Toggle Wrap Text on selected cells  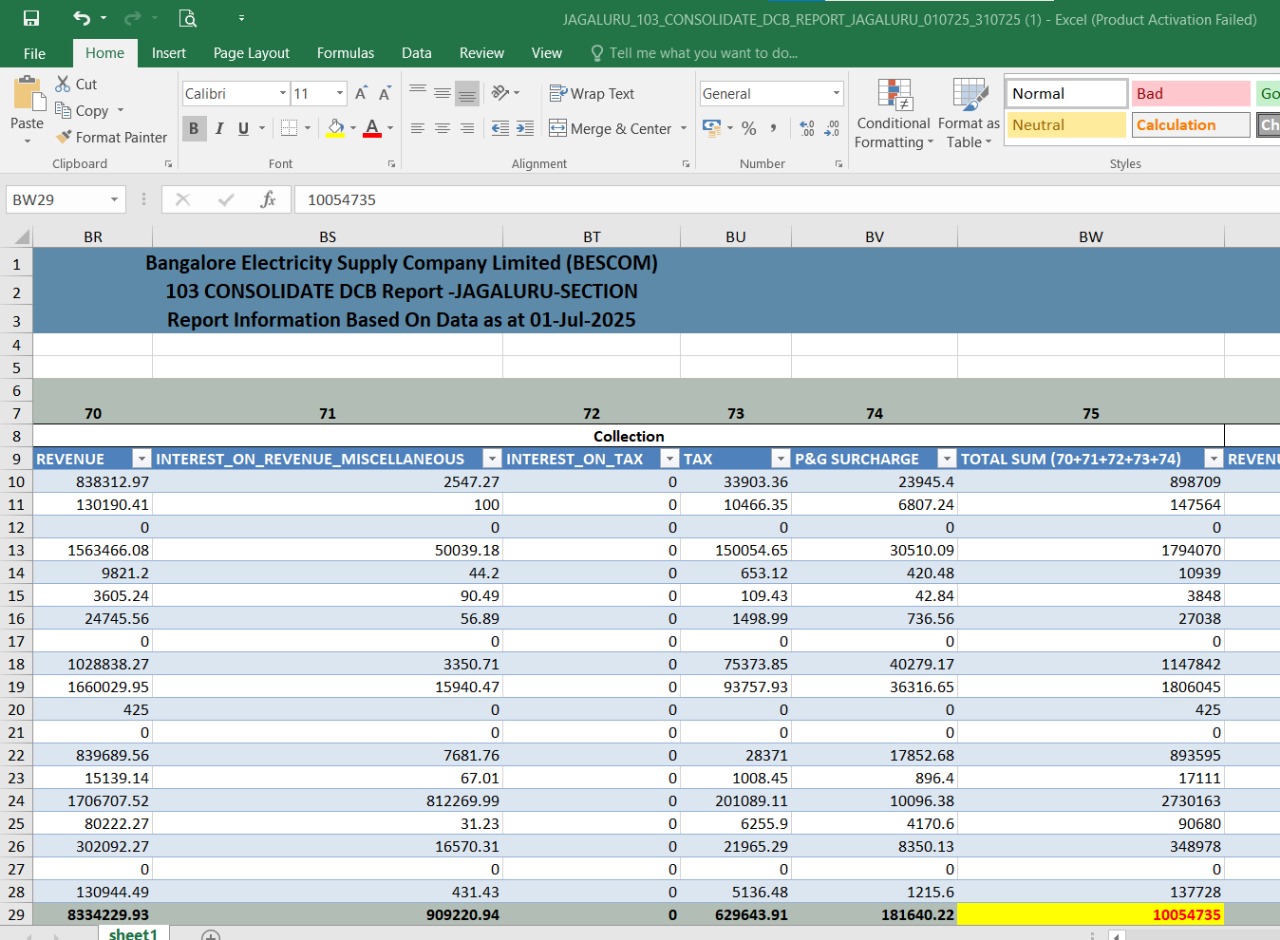(591, 94)
